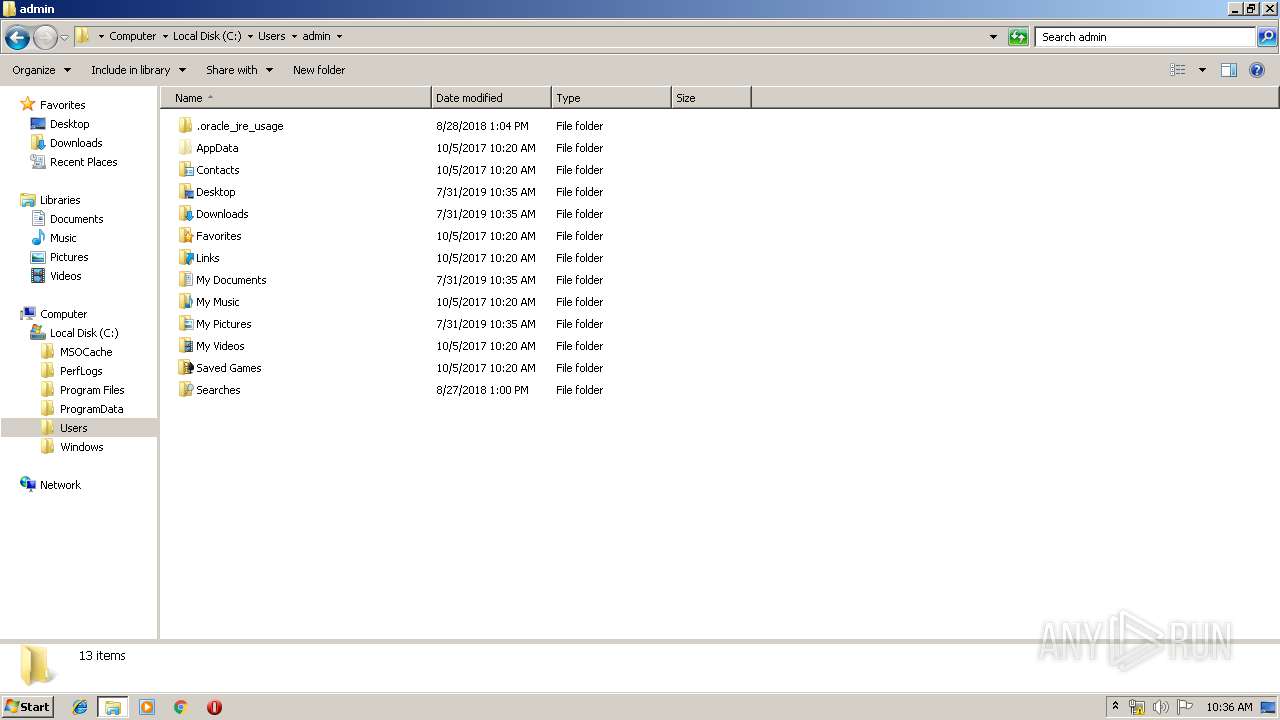
Task: Open Music library in sidebar
Action: 63,238
